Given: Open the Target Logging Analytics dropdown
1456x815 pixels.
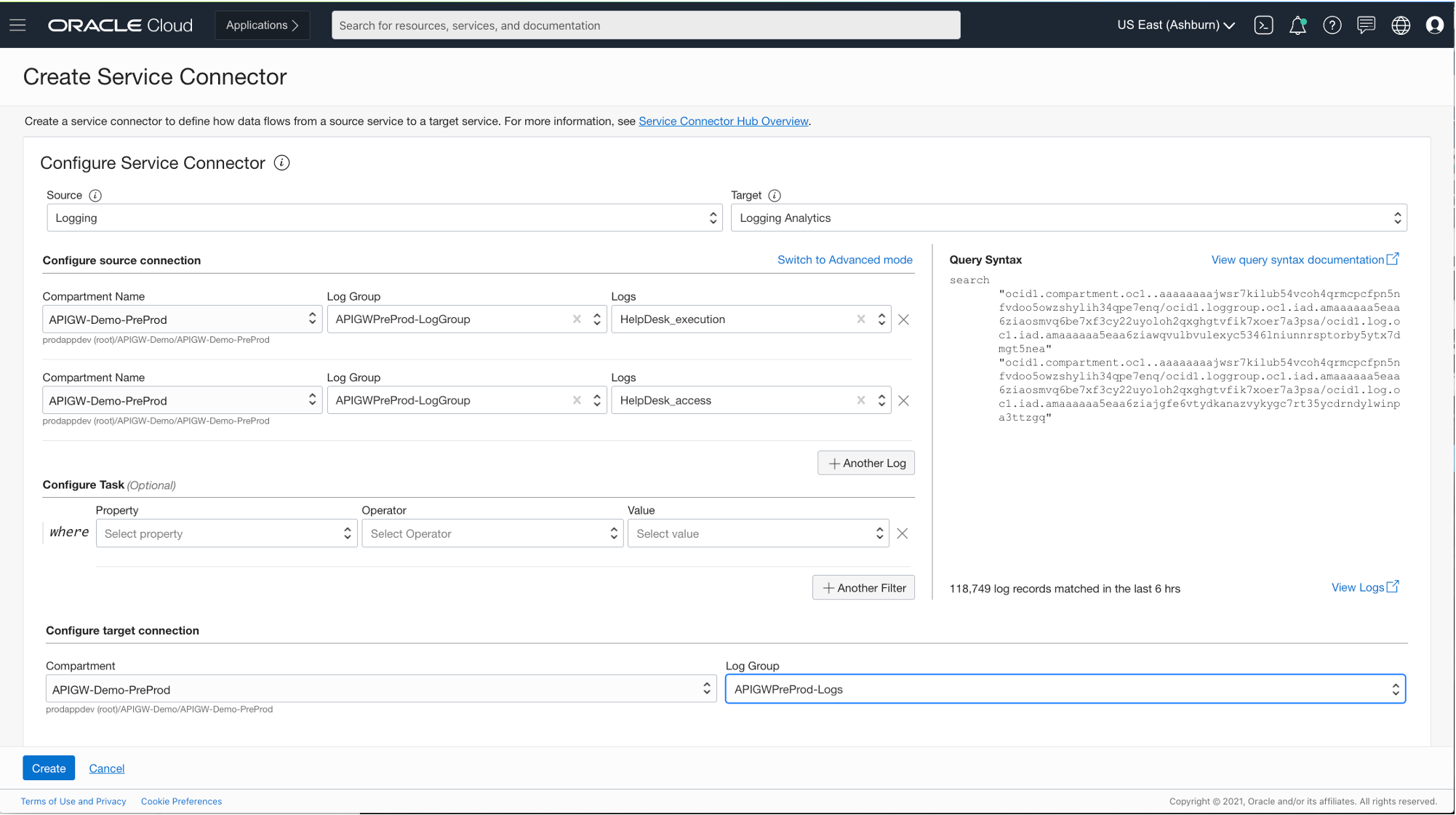Looking at the screenshot, I should click(x=1069, y=218).
